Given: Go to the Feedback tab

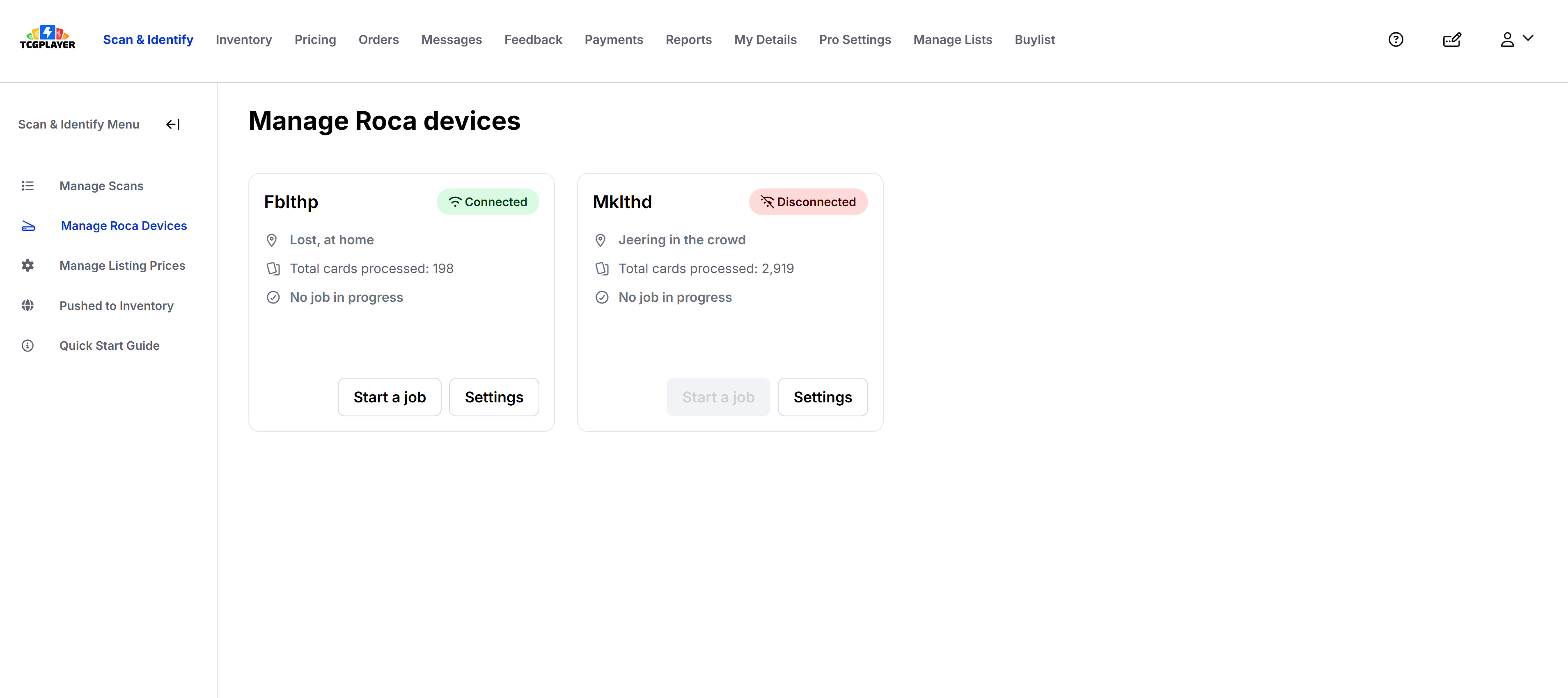Looking at the screenshot, I should tap(533, 39).
